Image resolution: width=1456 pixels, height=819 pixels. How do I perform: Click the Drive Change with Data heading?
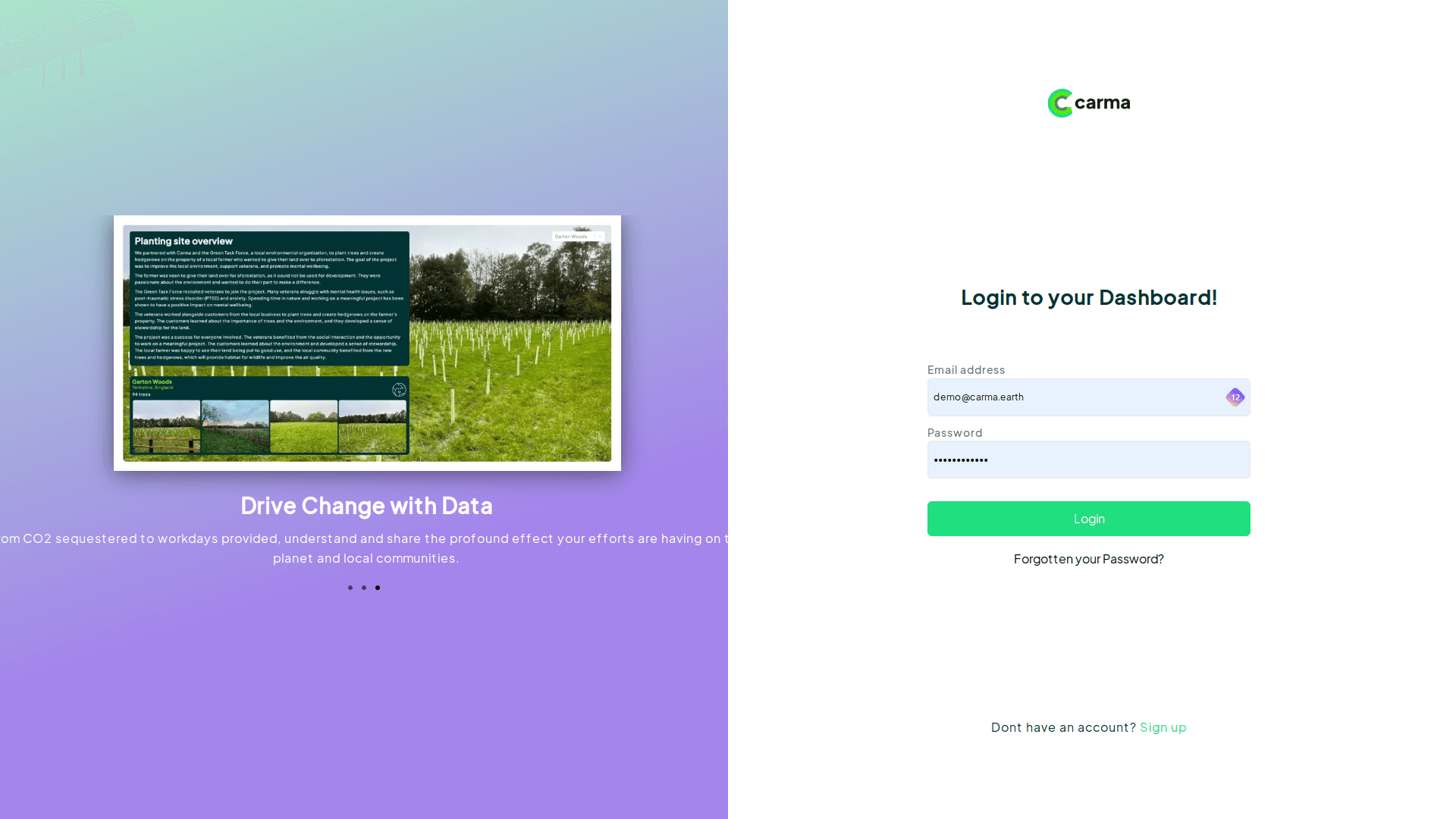(366, 506)
